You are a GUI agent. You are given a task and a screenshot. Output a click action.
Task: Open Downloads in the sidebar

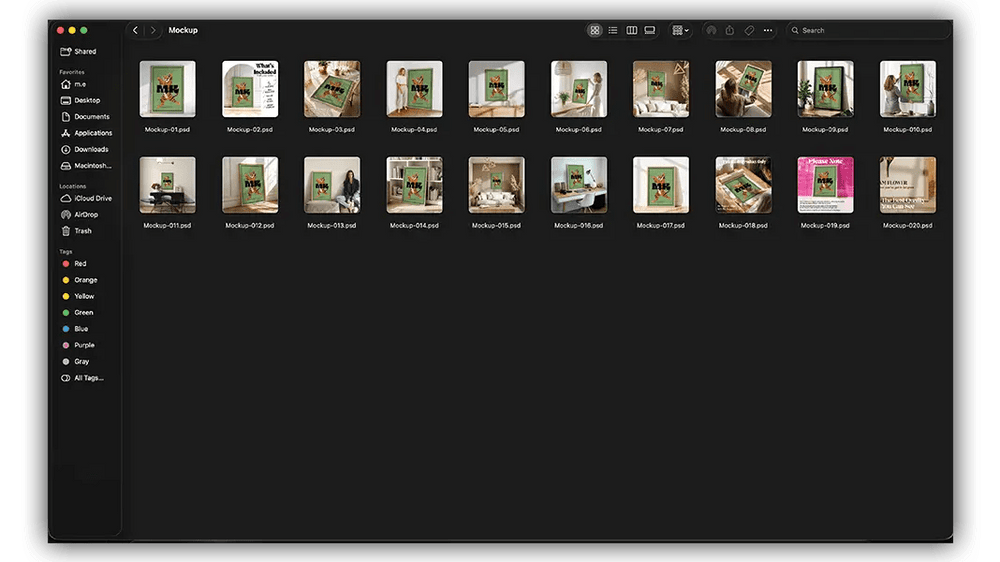coord(85,149)
